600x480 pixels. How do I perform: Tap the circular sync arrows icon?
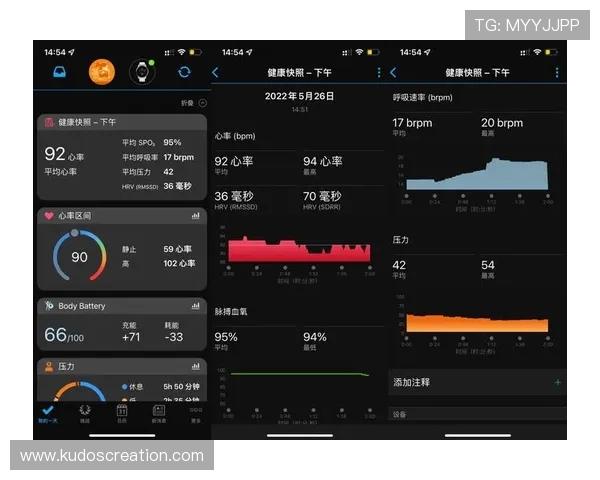pos(184,72)
